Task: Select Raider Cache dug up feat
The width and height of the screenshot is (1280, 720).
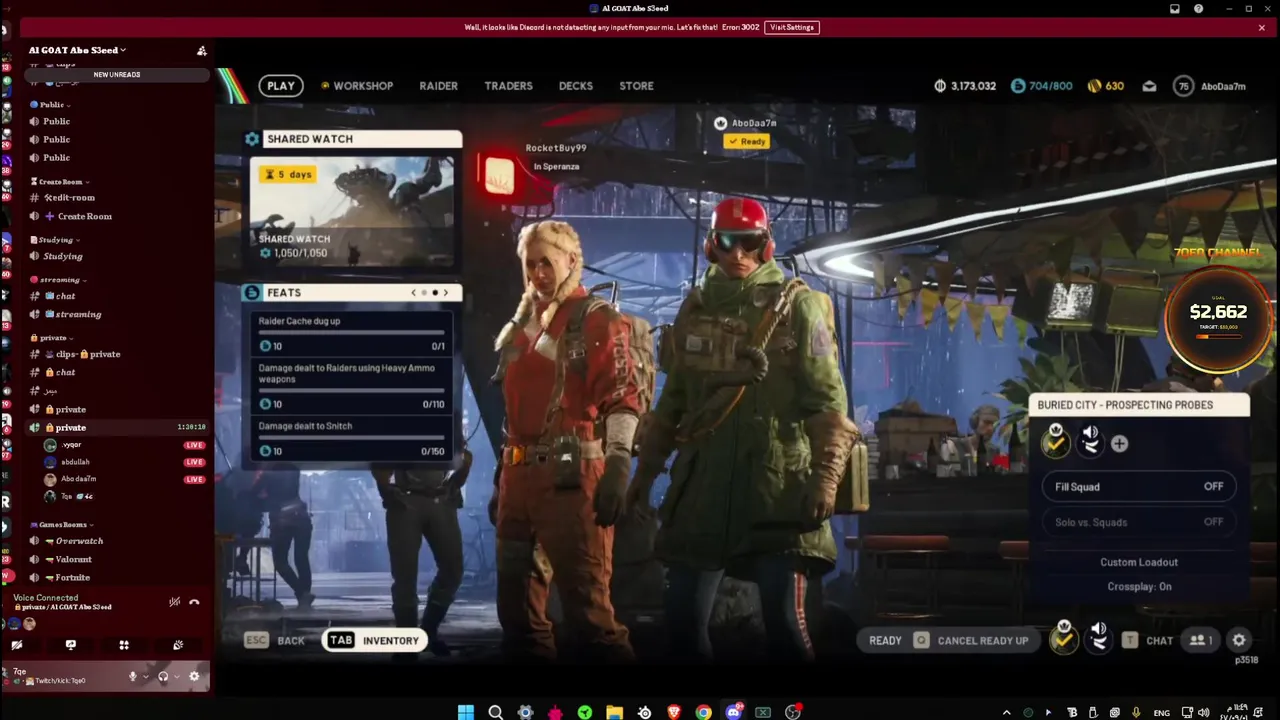Action: pos(351,333)
